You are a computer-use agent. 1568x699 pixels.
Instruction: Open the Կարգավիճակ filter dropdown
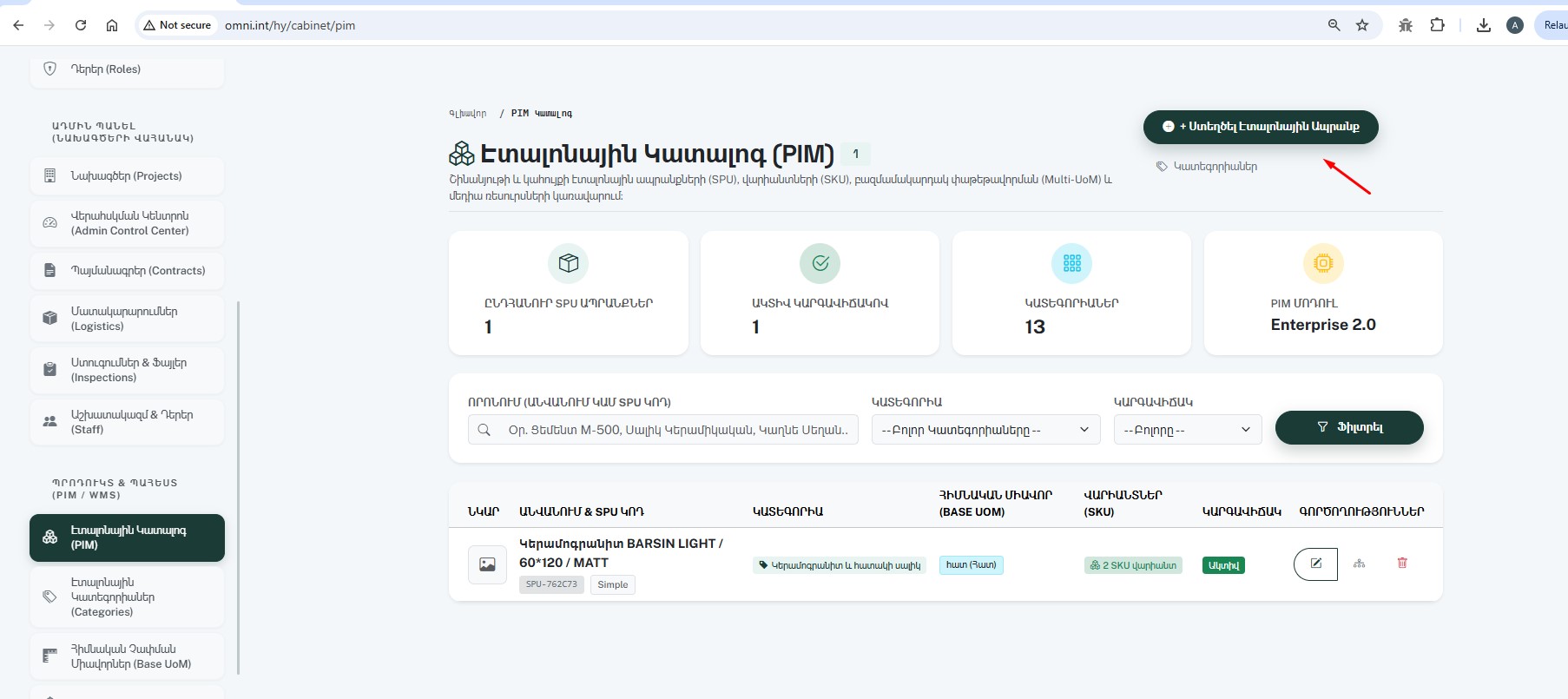click(x=1187, y=430)
